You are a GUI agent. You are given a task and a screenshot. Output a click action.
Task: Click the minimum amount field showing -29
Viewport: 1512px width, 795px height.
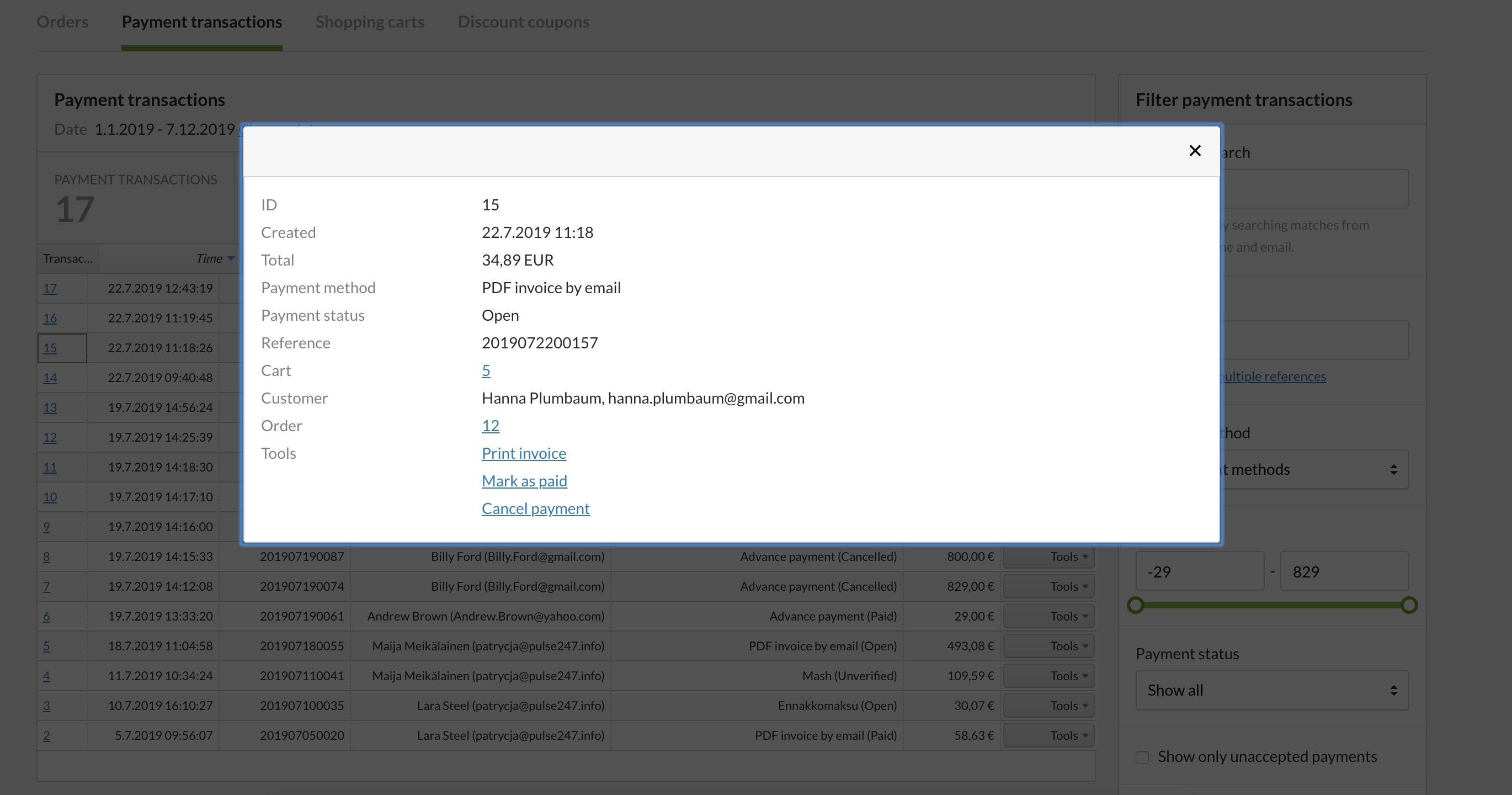1199,572
